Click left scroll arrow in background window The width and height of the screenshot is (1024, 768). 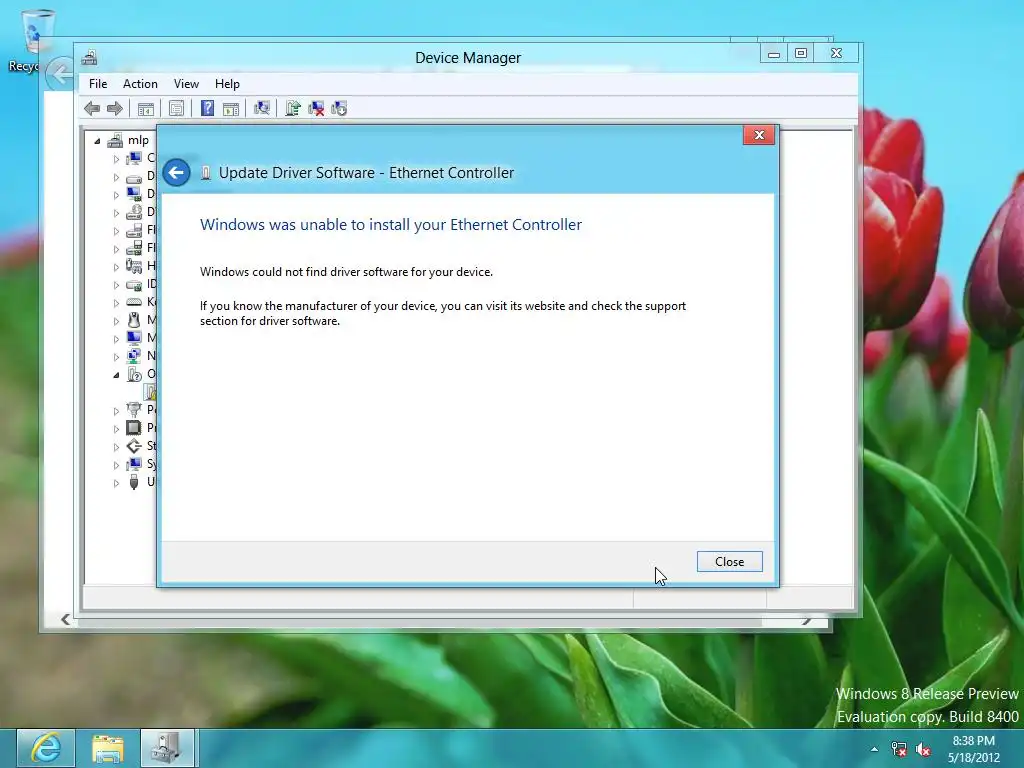[x=65, y=619]
